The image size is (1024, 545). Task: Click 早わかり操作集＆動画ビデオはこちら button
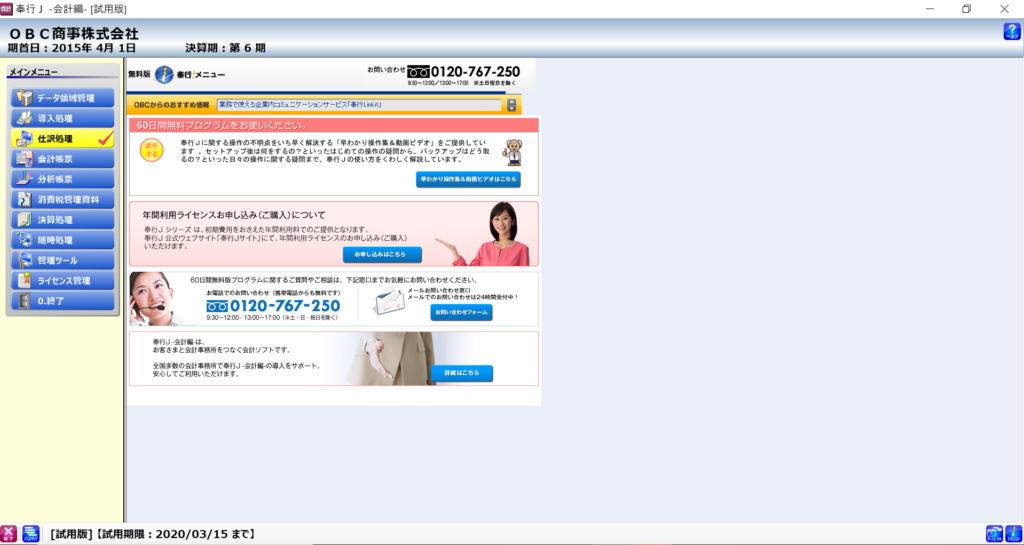(468, 179)
